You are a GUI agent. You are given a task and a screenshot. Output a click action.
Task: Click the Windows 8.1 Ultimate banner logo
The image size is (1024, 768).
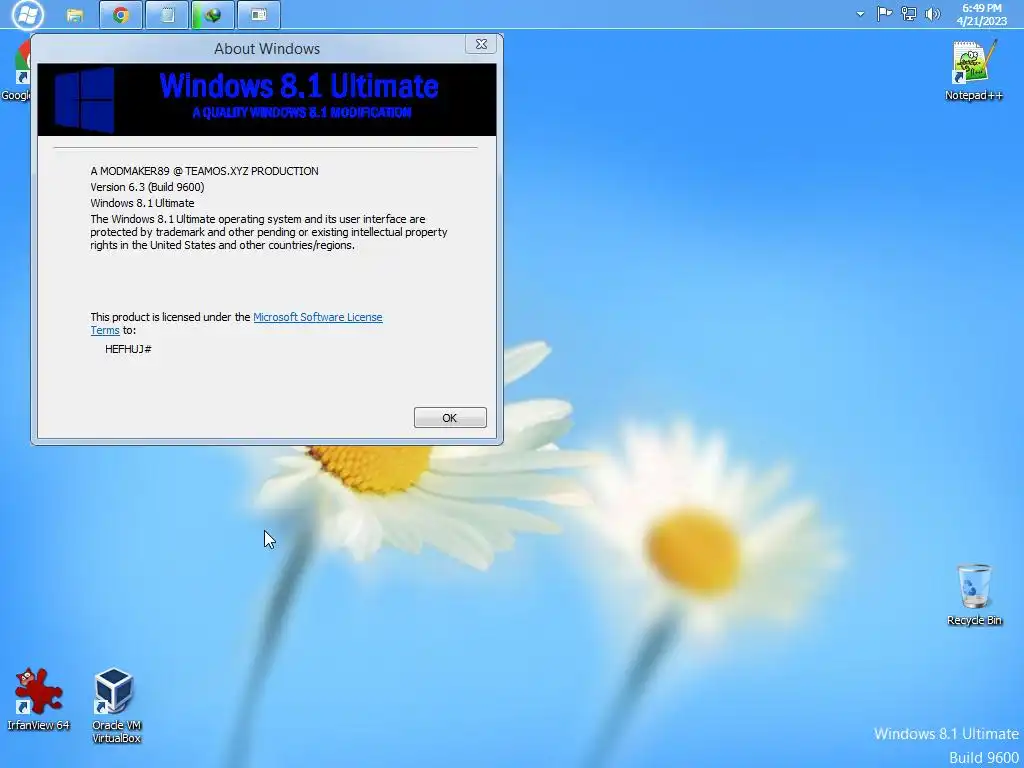84,100
